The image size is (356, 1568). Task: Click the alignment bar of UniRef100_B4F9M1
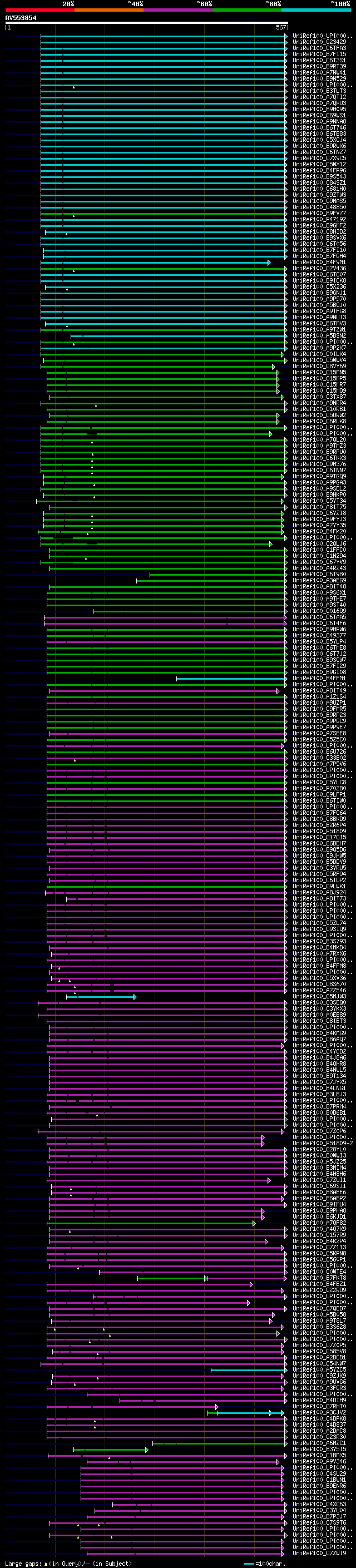coord(155,263)
